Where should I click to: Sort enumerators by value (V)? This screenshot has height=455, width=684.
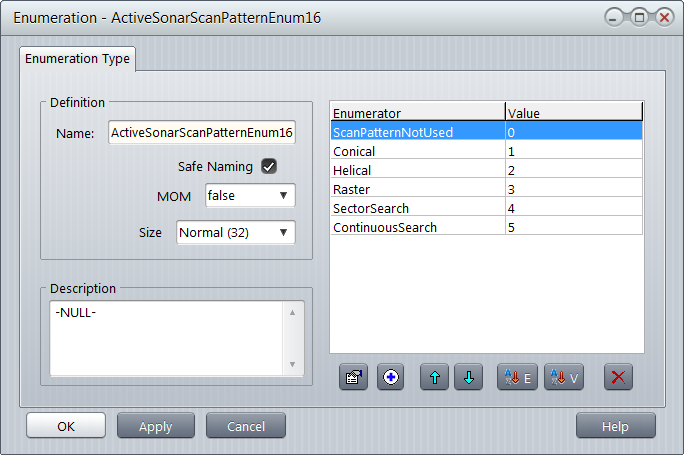(x=563, y=378)
